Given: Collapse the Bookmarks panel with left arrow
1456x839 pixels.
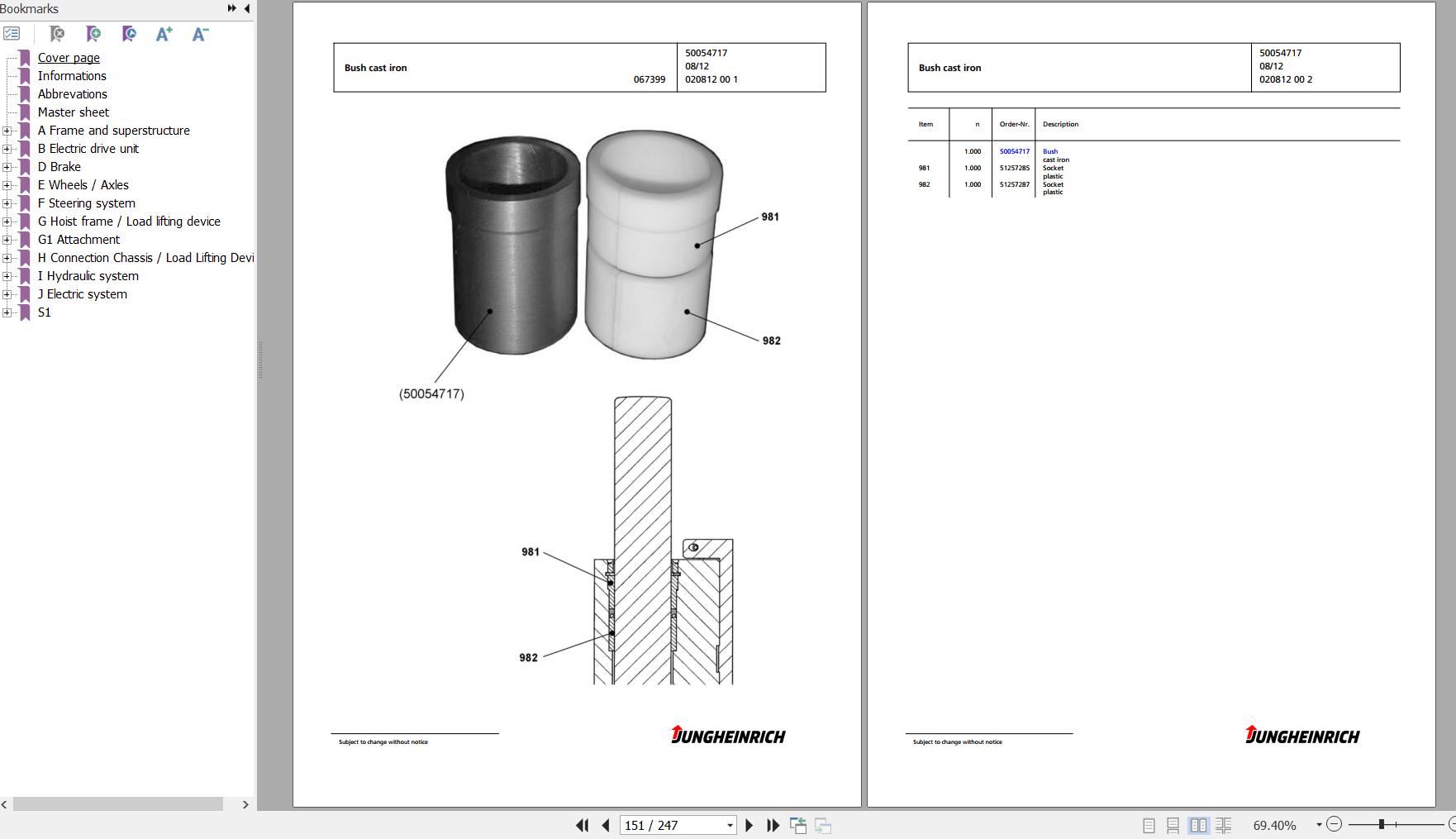Looking at the screenshot, I should click(x=247, y=9).
